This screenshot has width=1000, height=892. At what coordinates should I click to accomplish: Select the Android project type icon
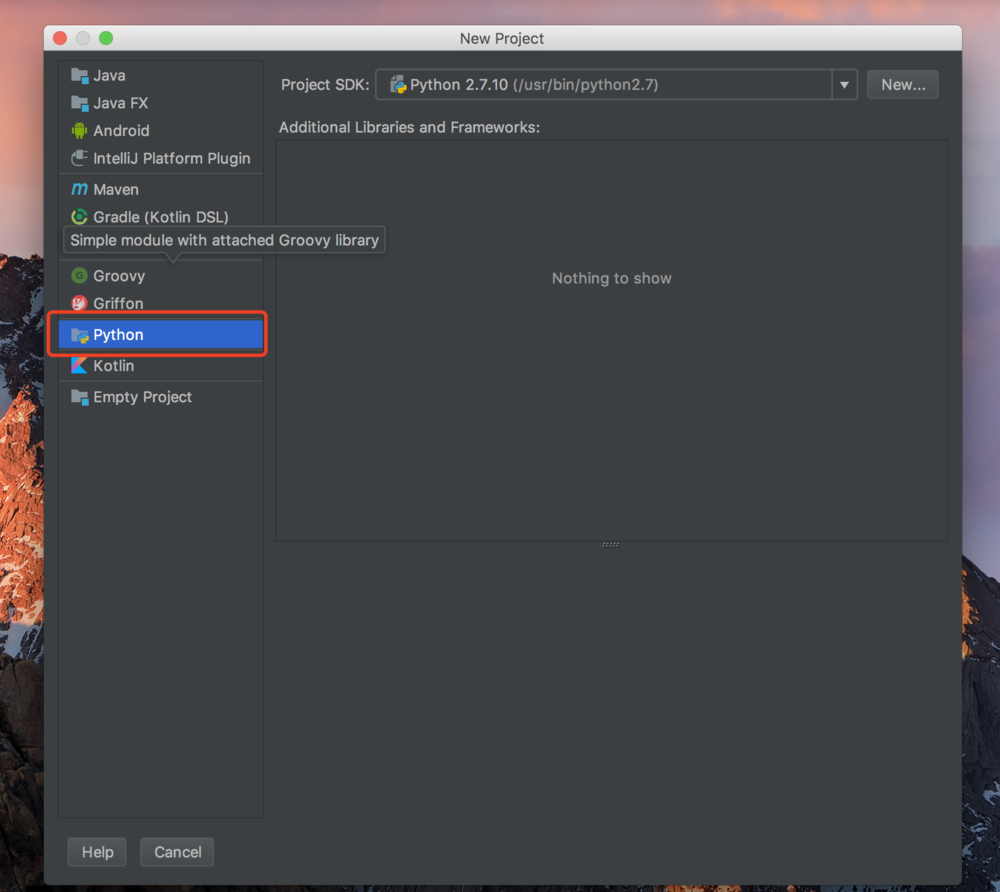click(x=79, y=130)
